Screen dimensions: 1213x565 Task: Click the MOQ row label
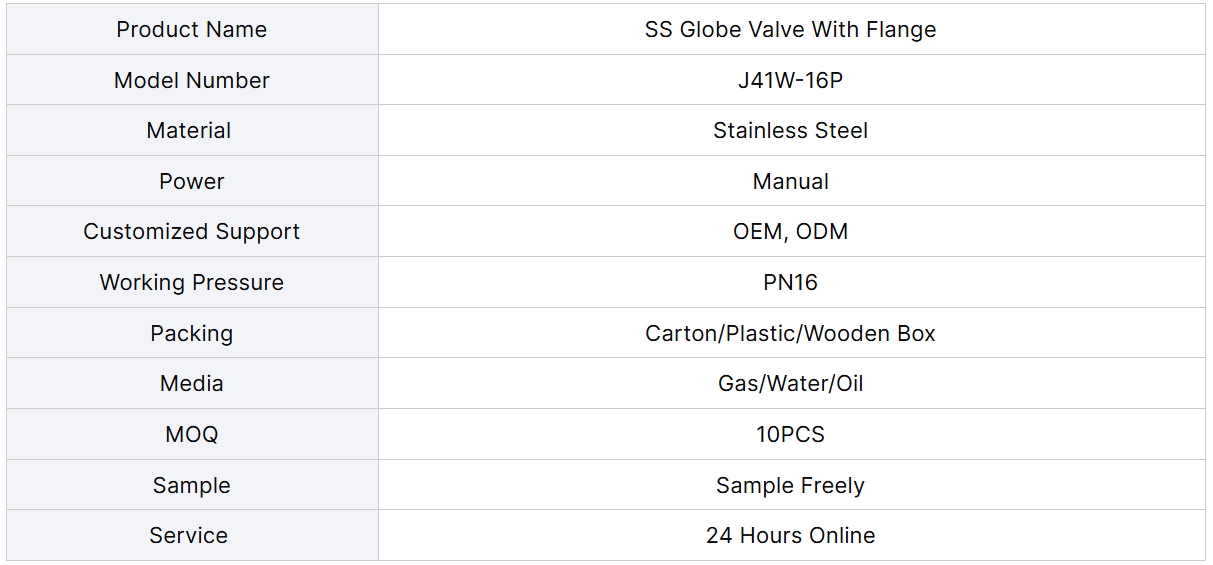coord(192,435)
